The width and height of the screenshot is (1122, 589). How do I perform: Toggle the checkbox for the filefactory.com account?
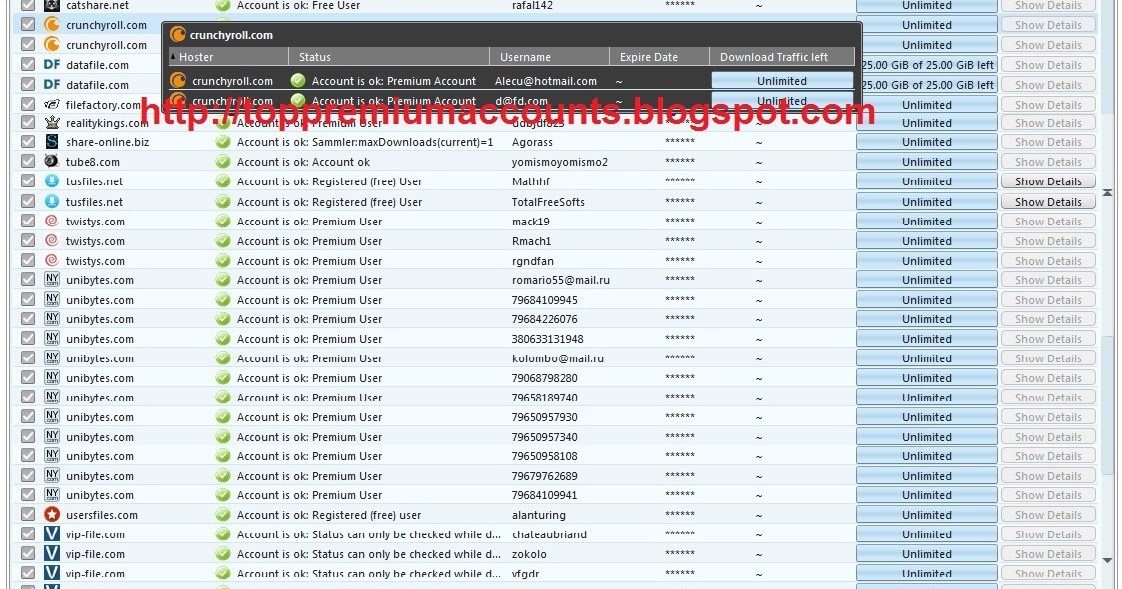click(28, 104)
